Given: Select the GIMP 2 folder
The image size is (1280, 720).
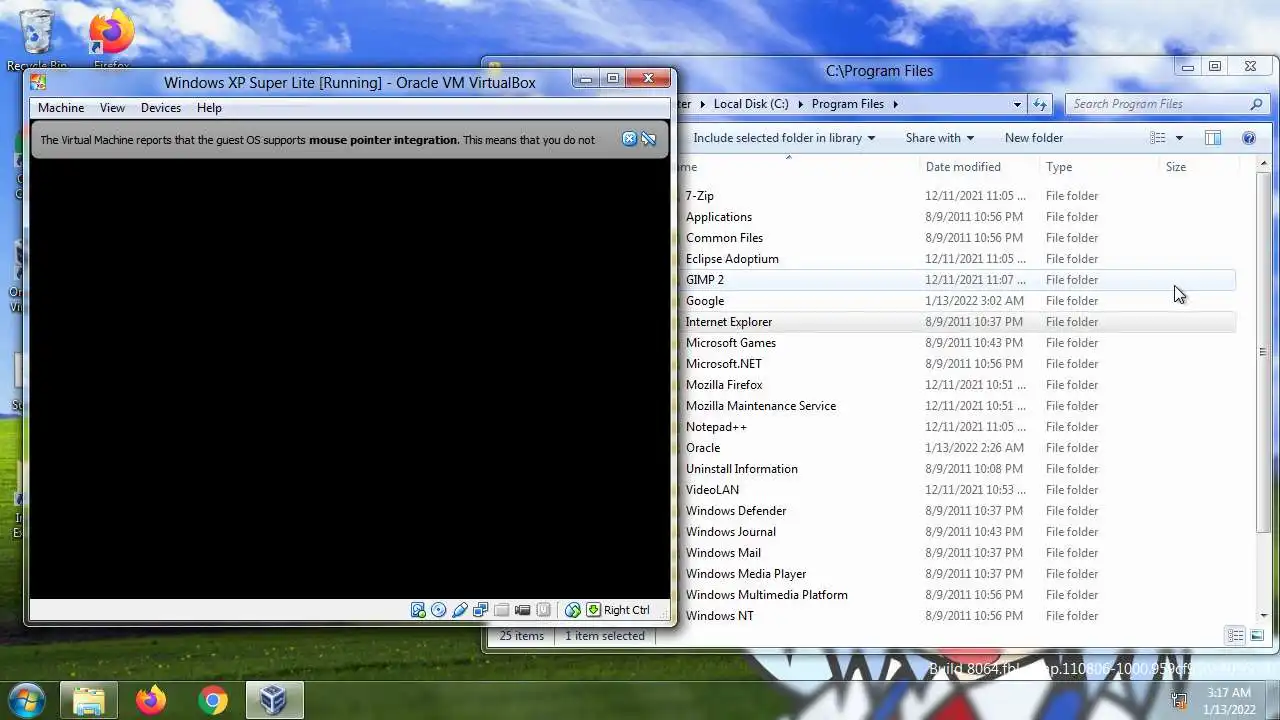Looking at the screenshot, I should pos(955,280).
